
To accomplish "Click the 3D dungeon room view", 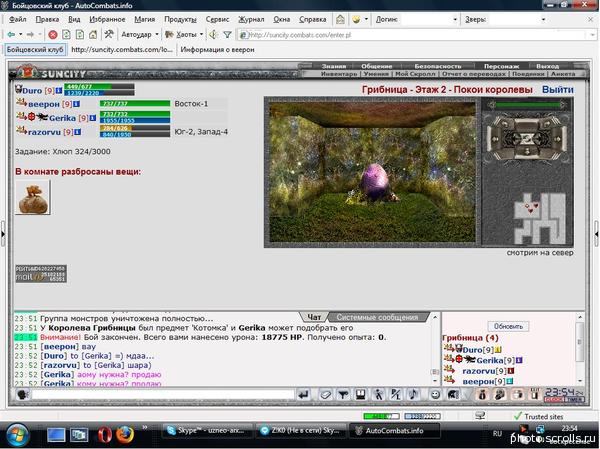I will click(x=372, y=172).
